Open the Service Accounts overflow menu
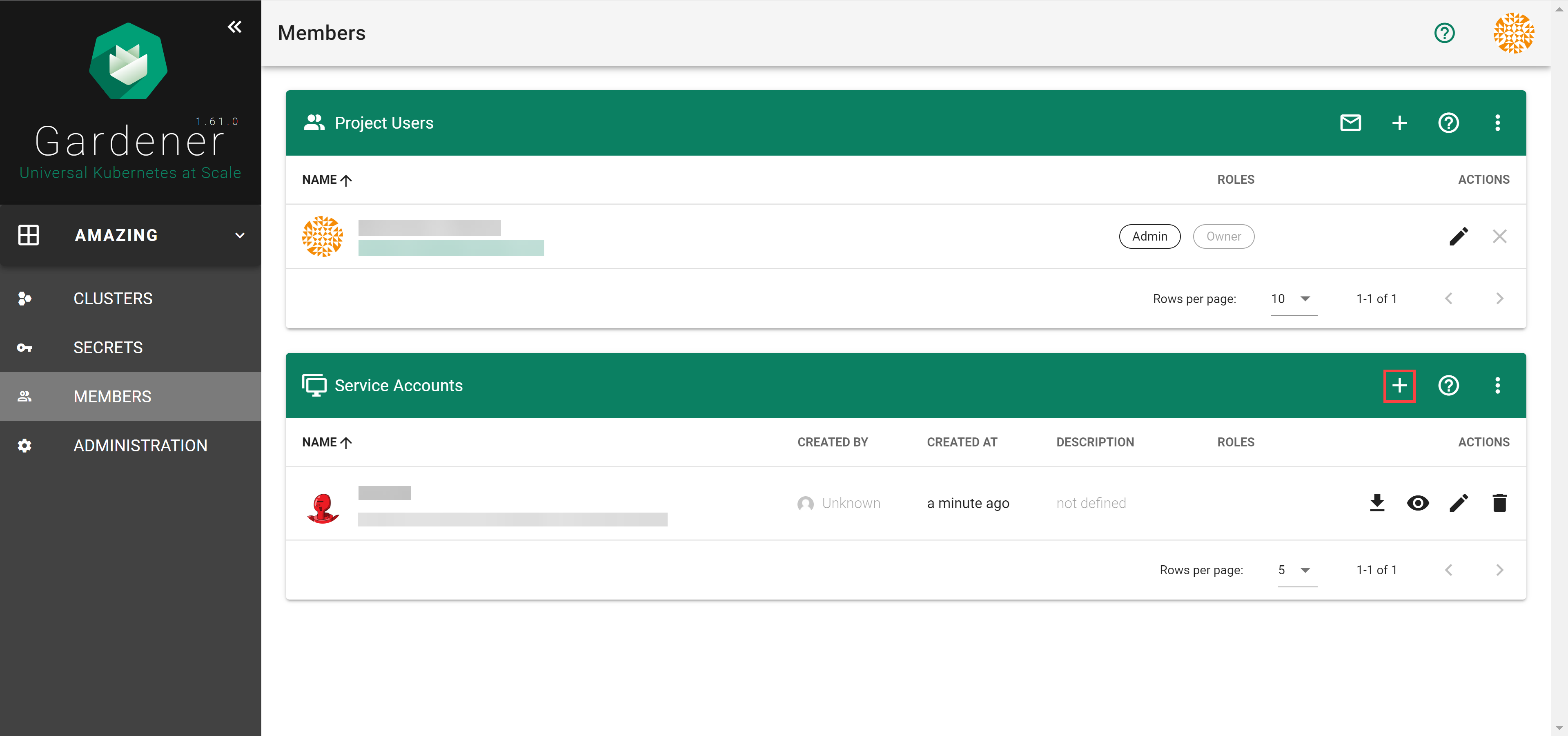The image size is (1568, 736). pos(1498,385)
